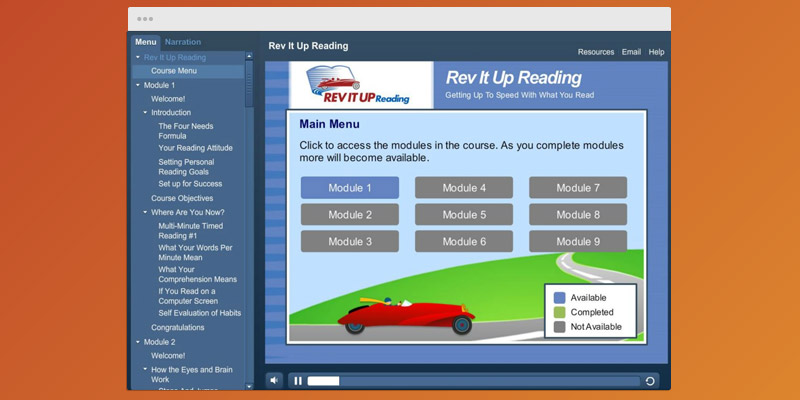Switch to the Narration tab
The image size is (800, 400).
(x=183, y=42)
